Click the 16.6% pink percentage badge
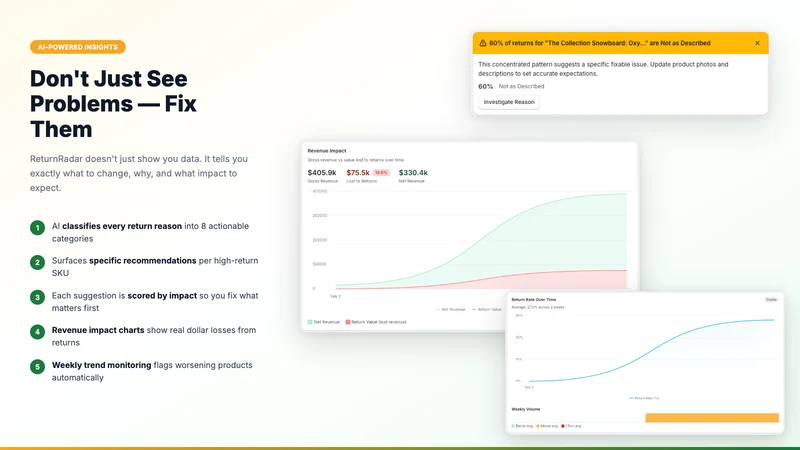The width and height of the screenshot is (800, 450). (x=381, y=173)
